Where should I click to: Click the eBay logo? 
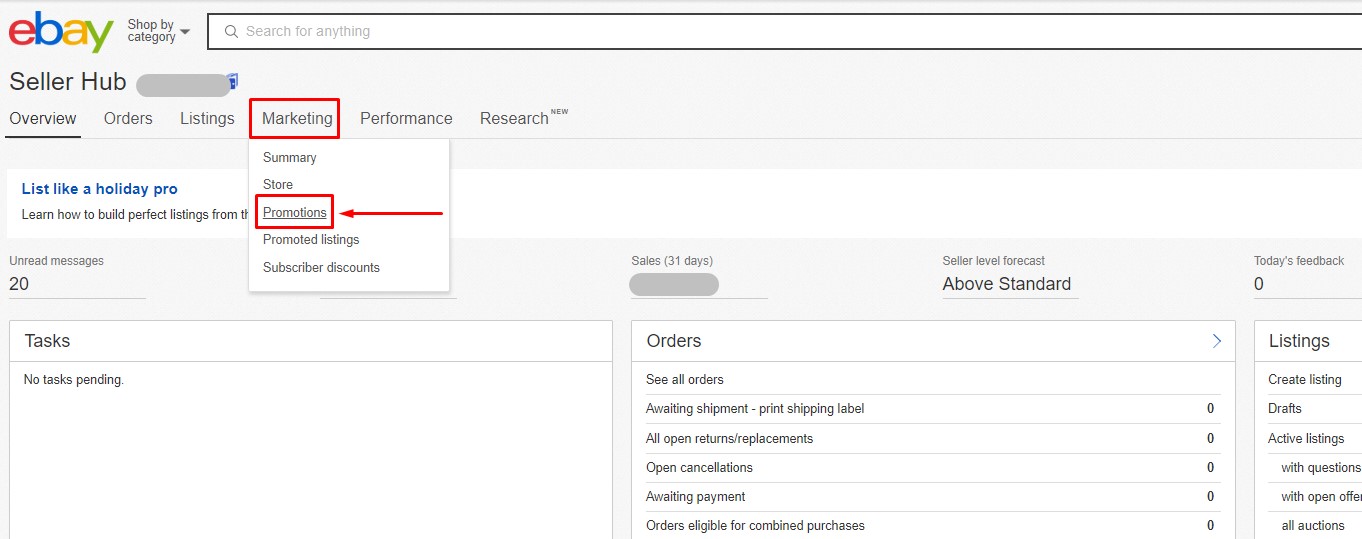(61, 32)
